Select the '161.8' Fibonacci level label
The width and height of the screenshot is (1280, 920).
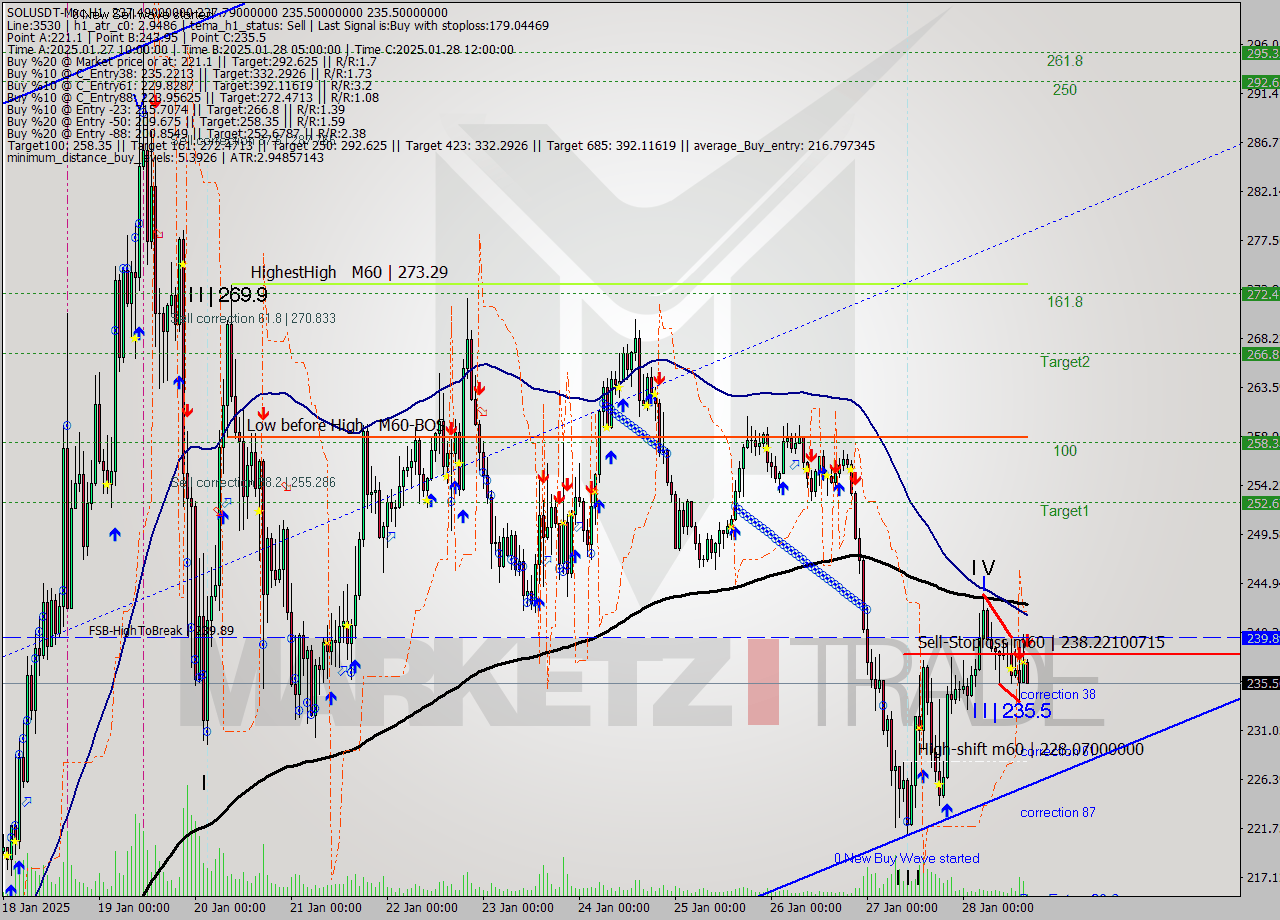click(1065, 302)
